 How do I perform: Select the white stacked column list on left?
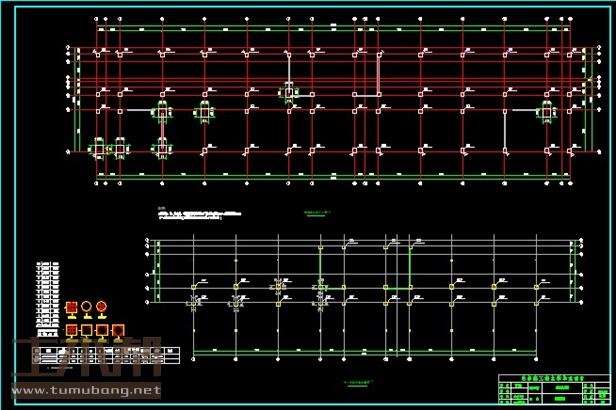[x=47, y=296]
